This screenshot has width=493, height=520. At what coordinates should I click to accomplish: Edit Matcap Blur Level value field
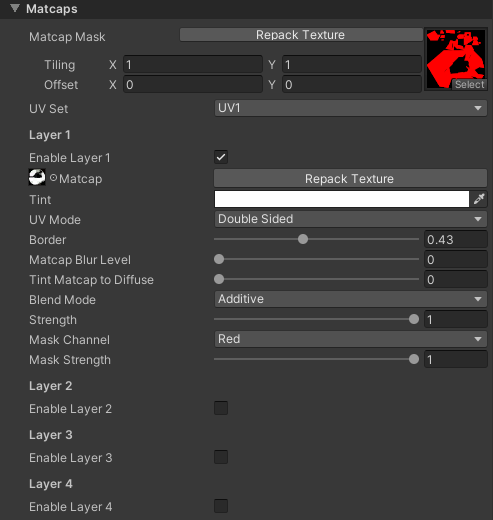point(455,259)
